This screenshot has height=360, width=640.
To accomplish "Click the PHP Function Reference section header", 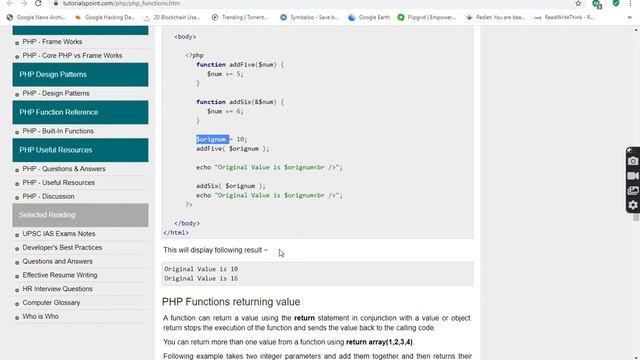I will (80, 112).
